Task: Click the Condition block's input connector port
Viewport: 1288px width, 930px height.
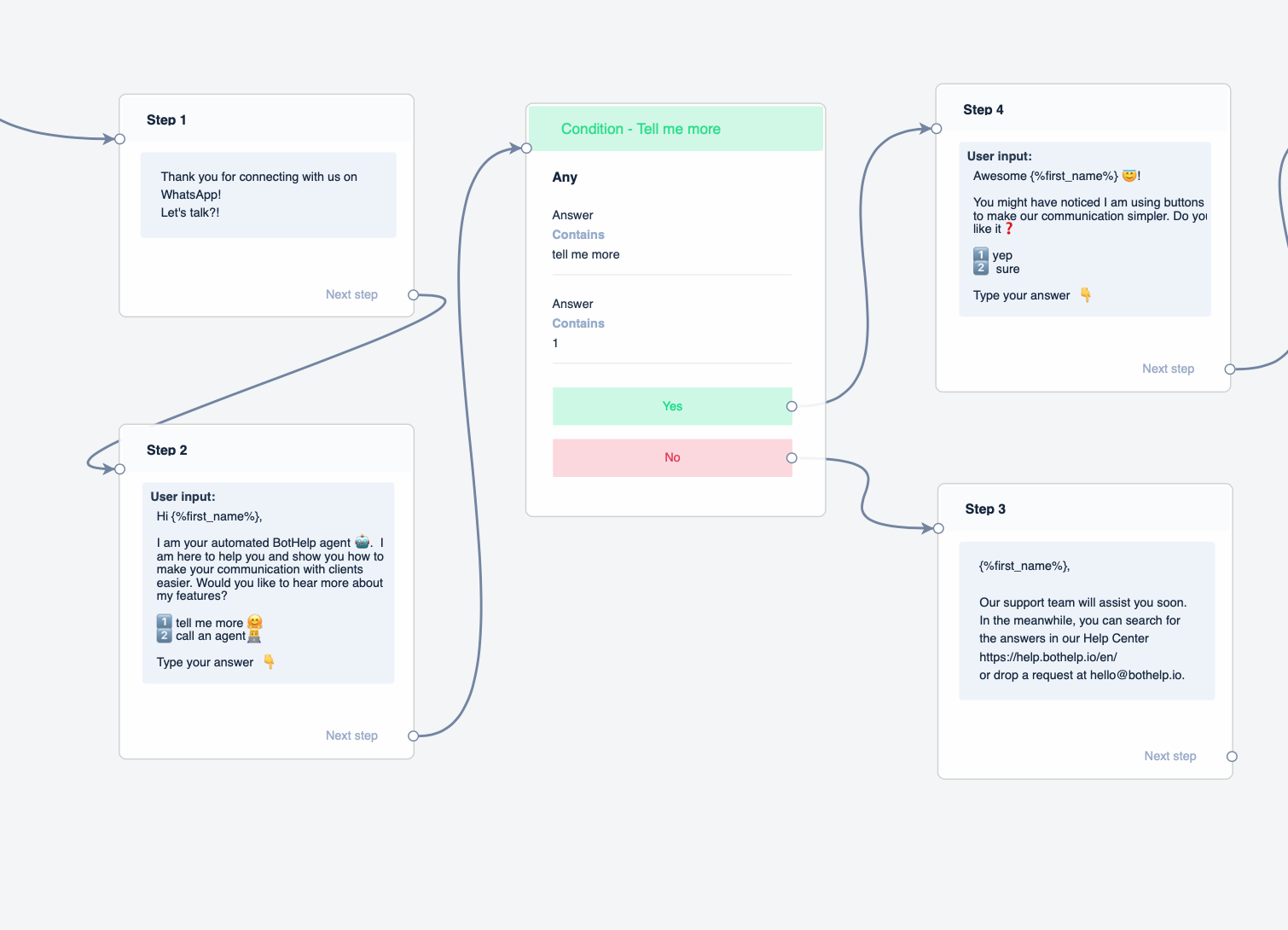Action: coord(527,148)
